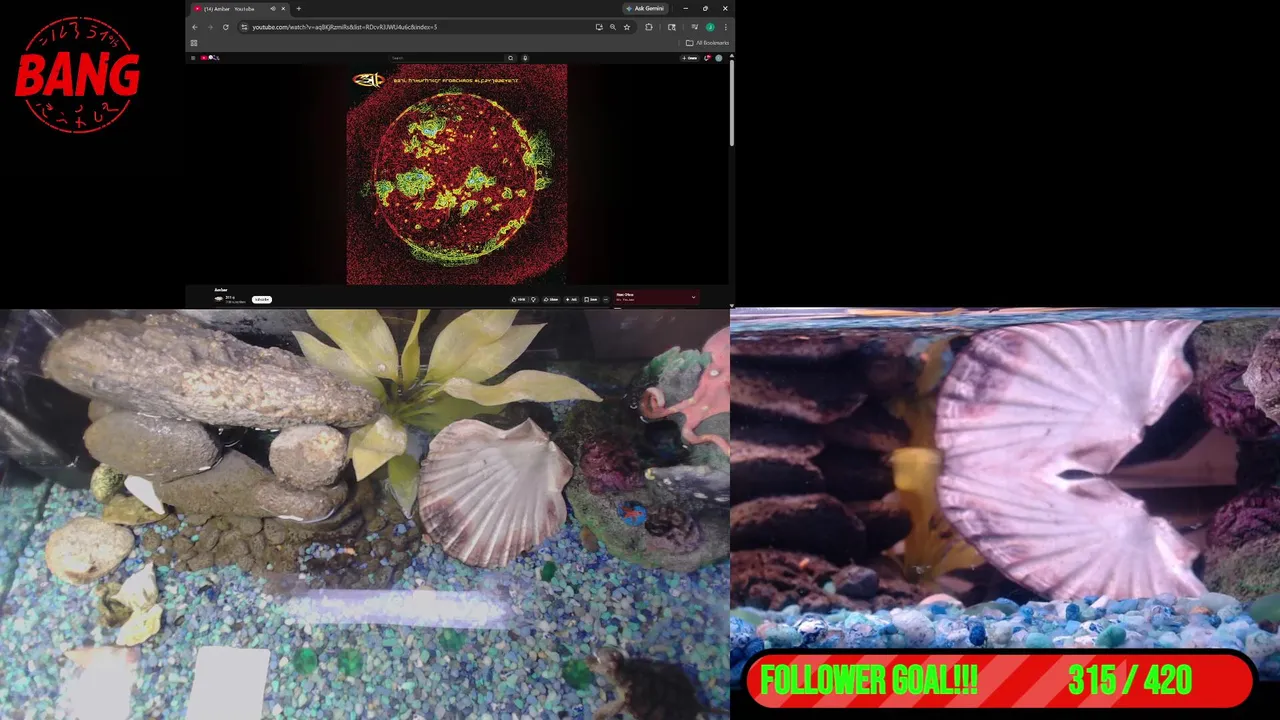Click the FOLLOWER GOAL!!! banner text
The image size is (1280, 720).
pos(869,681)
